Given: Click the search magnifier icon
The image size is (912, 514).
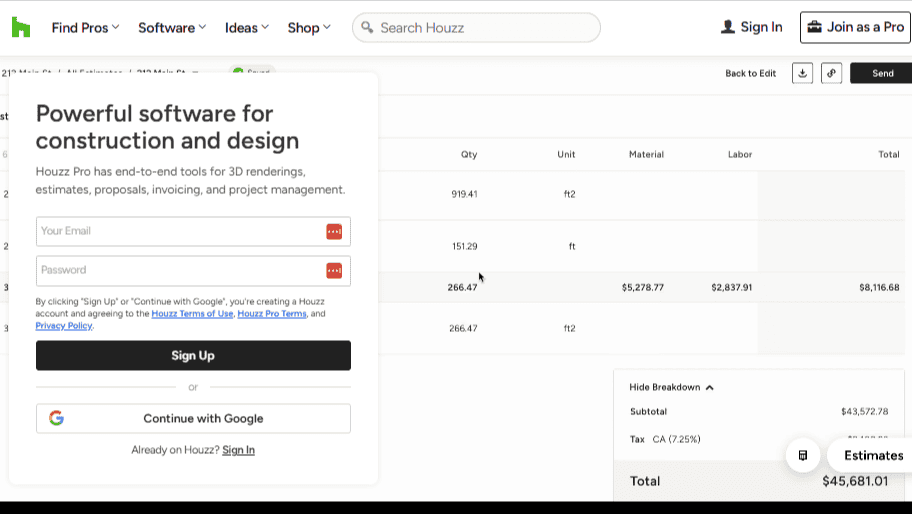Looking at the screenshot, I should coord(367,27).
